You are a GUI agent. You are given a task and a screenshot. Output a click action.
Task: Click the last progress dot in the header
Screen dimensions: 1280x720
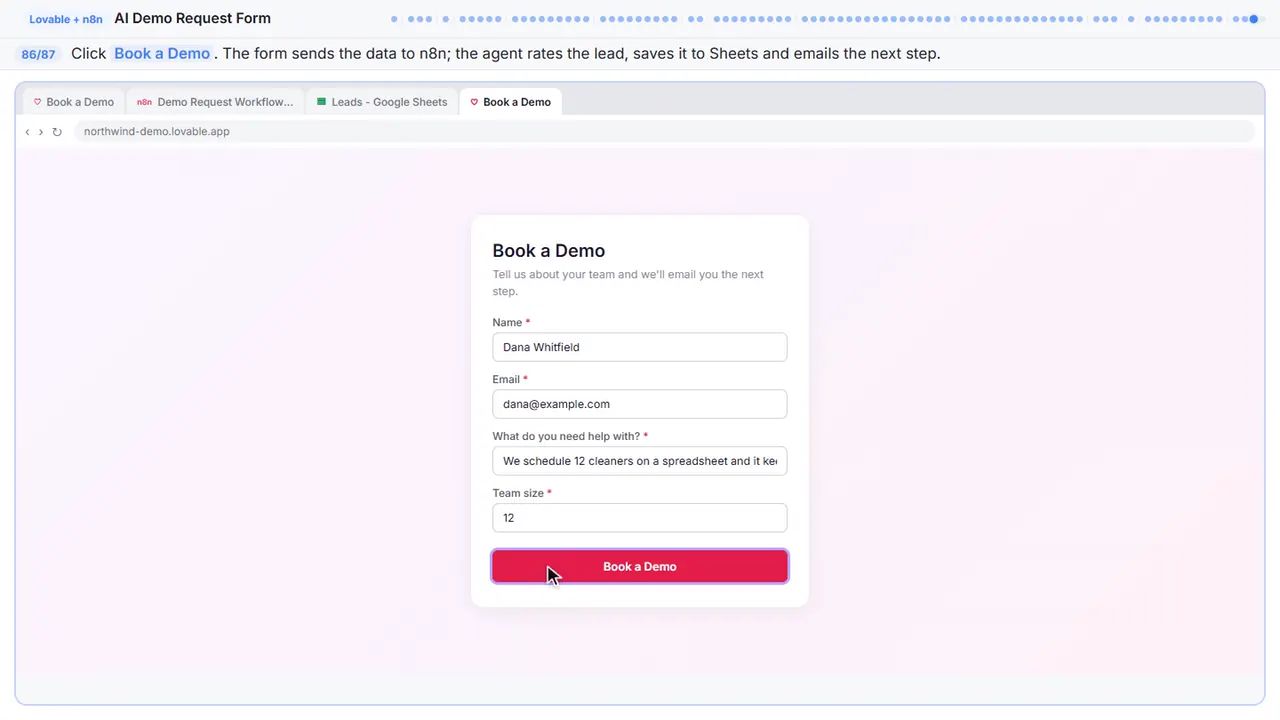point(1262,19)
